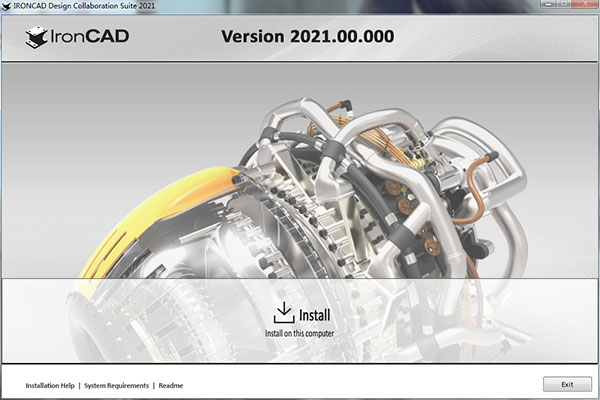
Task: Click the Install label
Action: pos(315,315)
